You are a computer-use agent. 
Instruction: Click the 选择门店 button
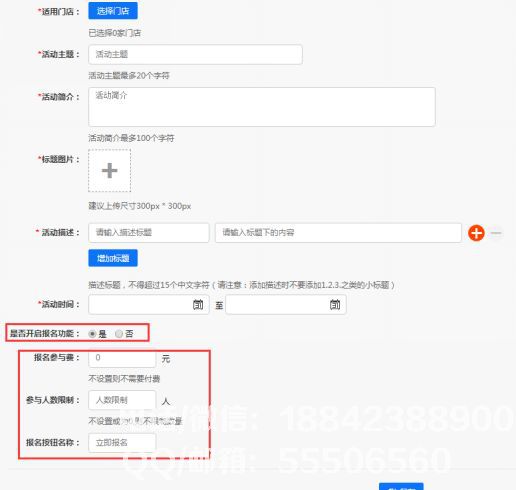pos(113,11)
